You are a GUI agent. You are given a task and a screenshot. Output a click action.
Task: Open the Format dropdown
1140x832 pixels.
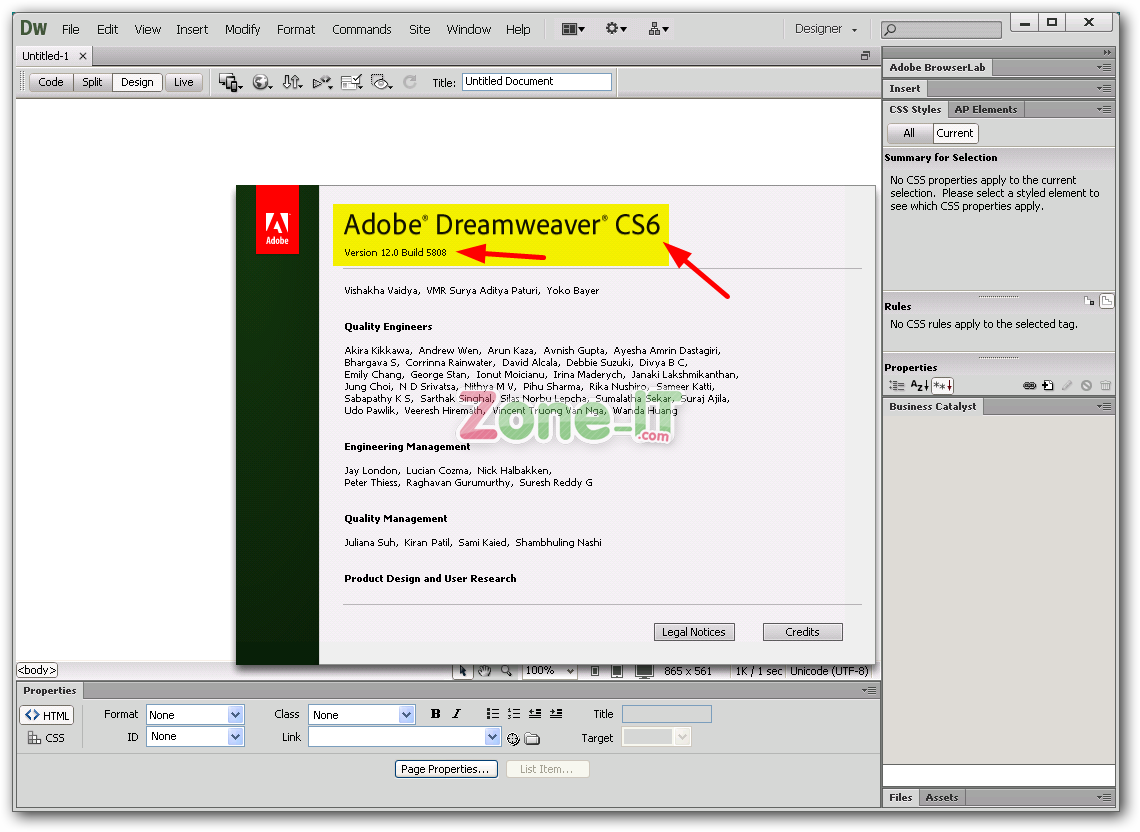[195, 715]
